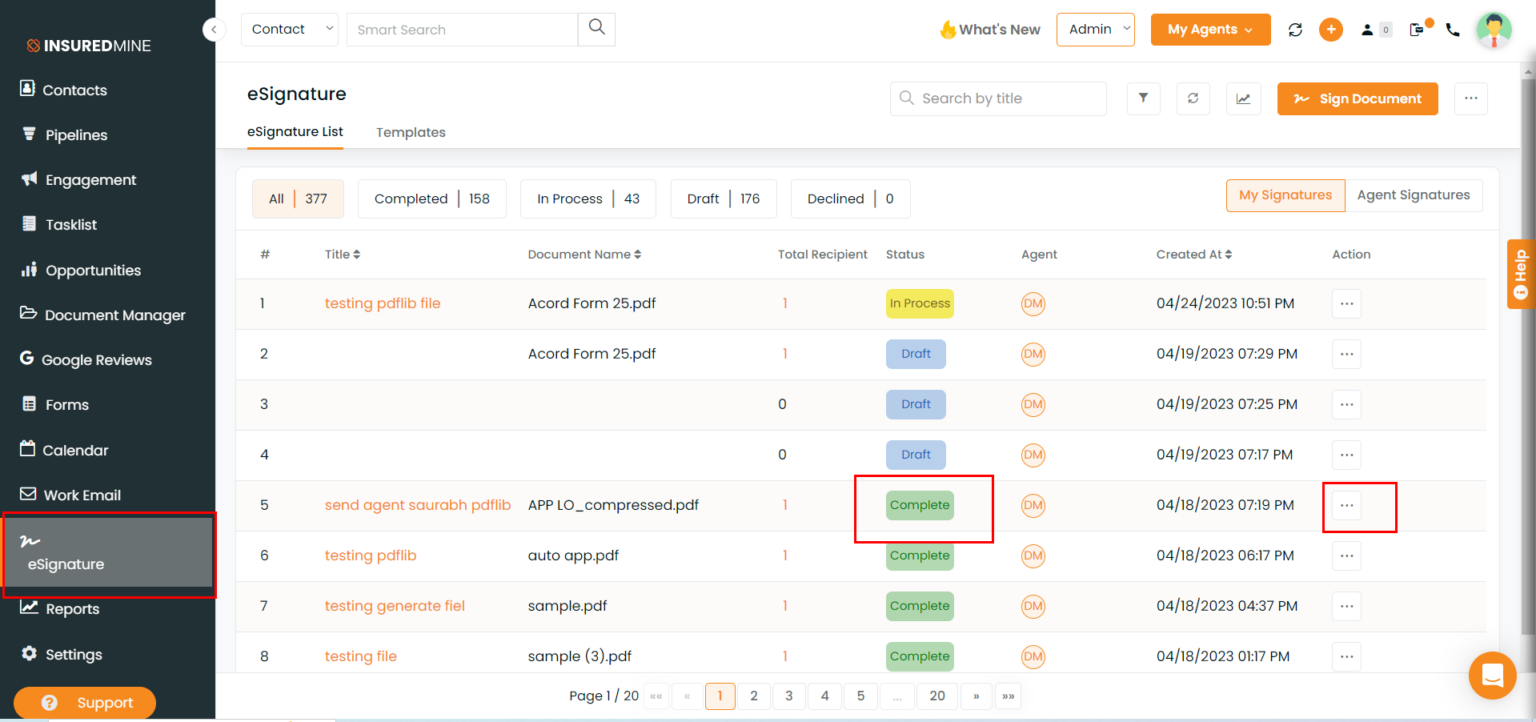Refresh the eSignature list with the refresh icon
Image resolution: width=1536 pixels, height=722 pixels.
(x=1193, y=98)
